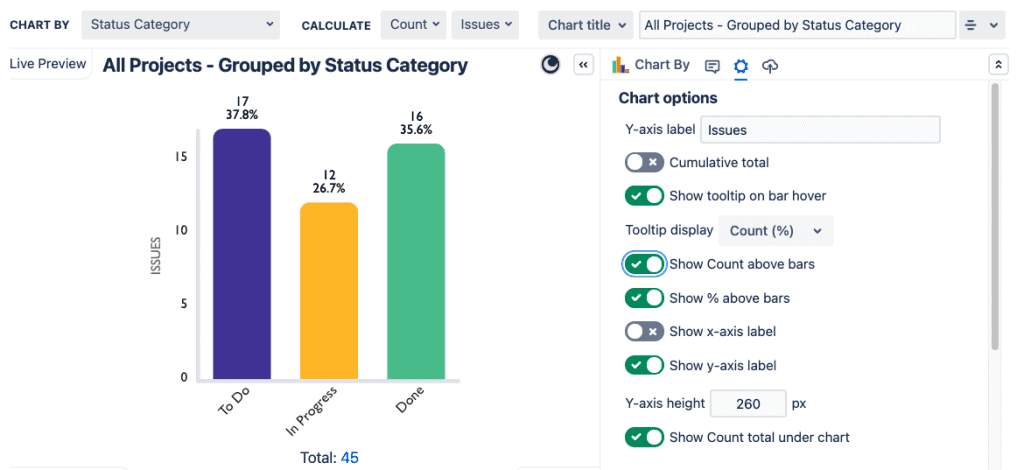Toggle Show % above bars off
The height and width of the screenshot is (470, 1024).
tap(644, 298)
